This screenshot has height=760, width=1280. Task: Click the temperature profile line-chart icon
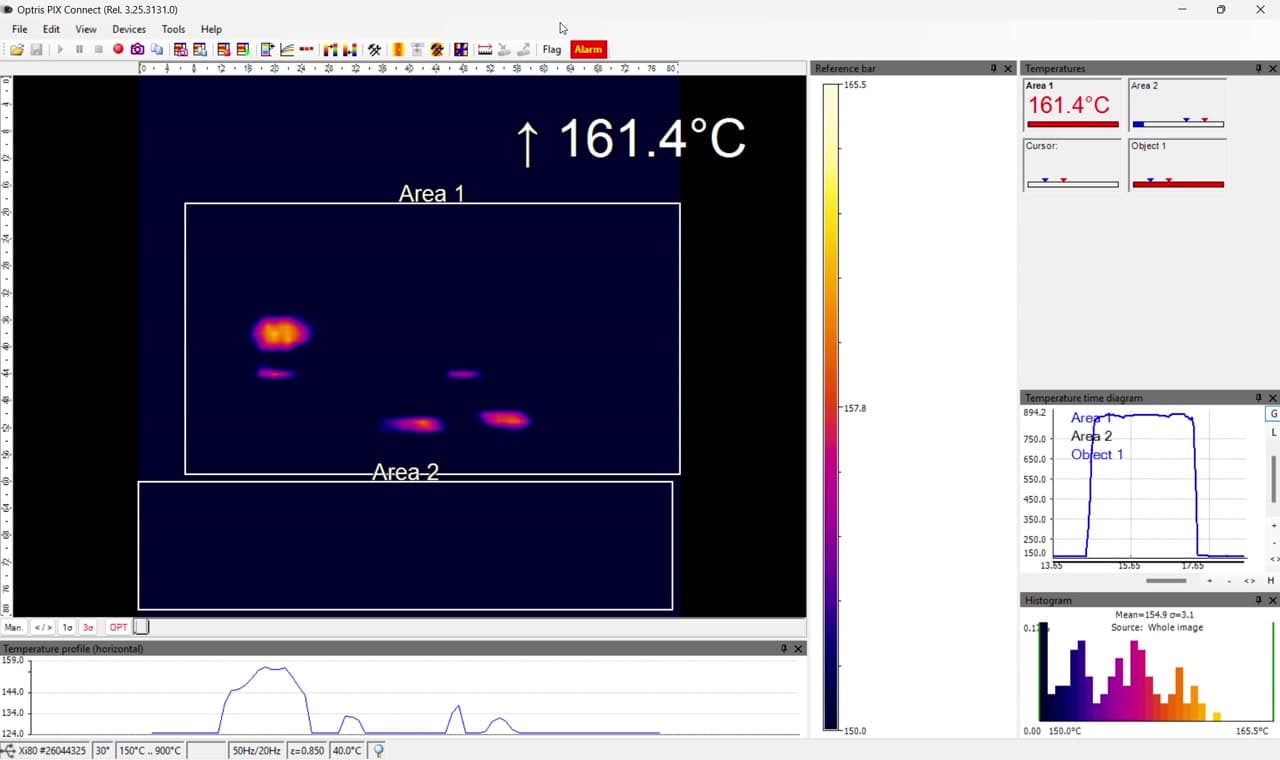[287, 49]
